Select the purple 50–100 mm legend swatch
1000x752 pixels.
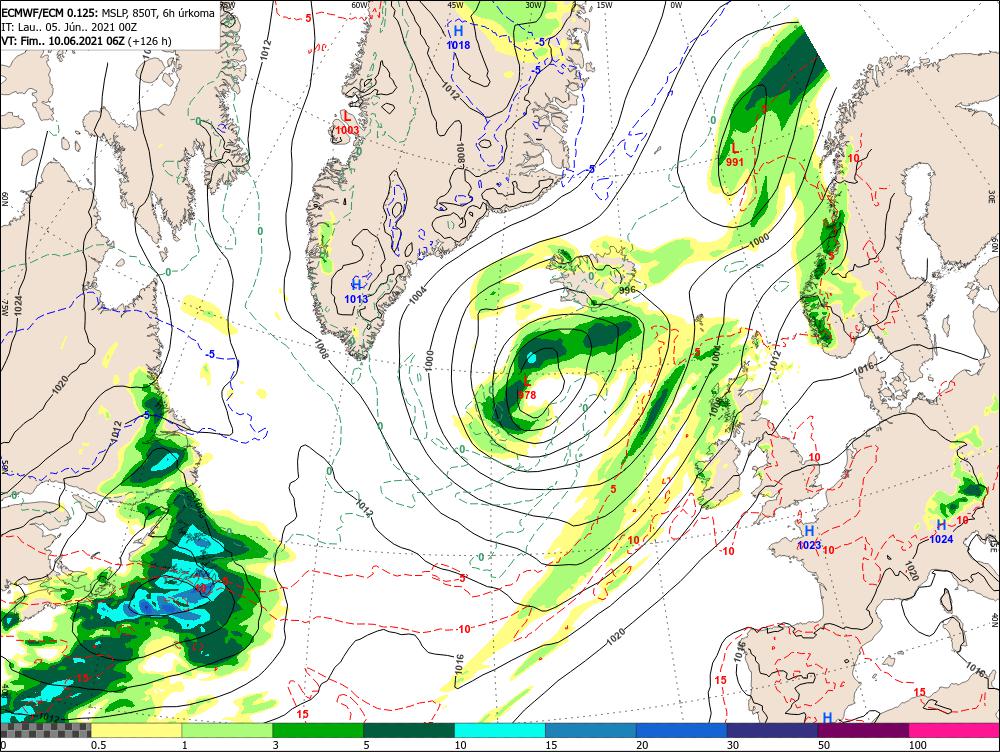[863, 730]
